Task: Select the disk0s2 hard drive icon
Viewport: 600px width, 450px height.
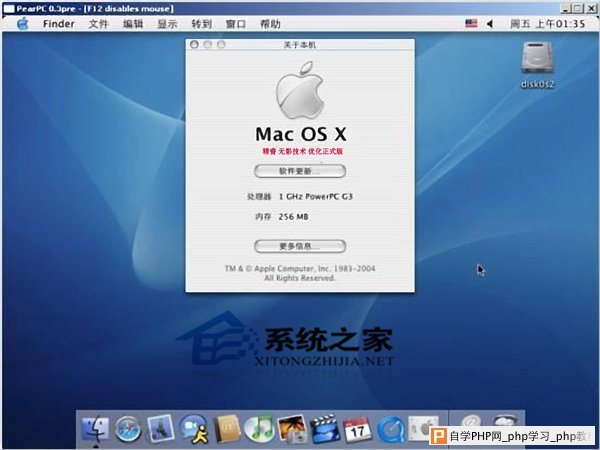Action: (x=537, y=58)
